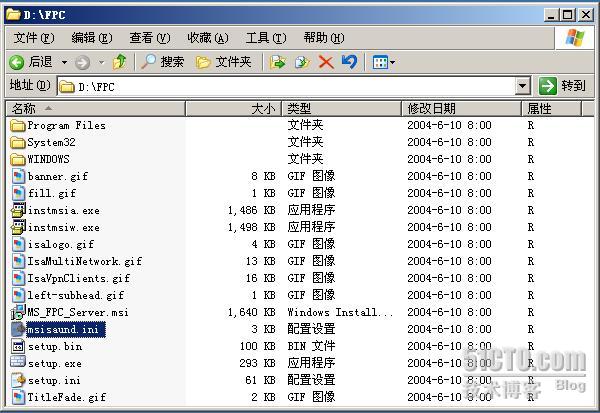Click the file name setup.exe
The width and height of the screenshot is (600, 413).
[x=55, y=363]
